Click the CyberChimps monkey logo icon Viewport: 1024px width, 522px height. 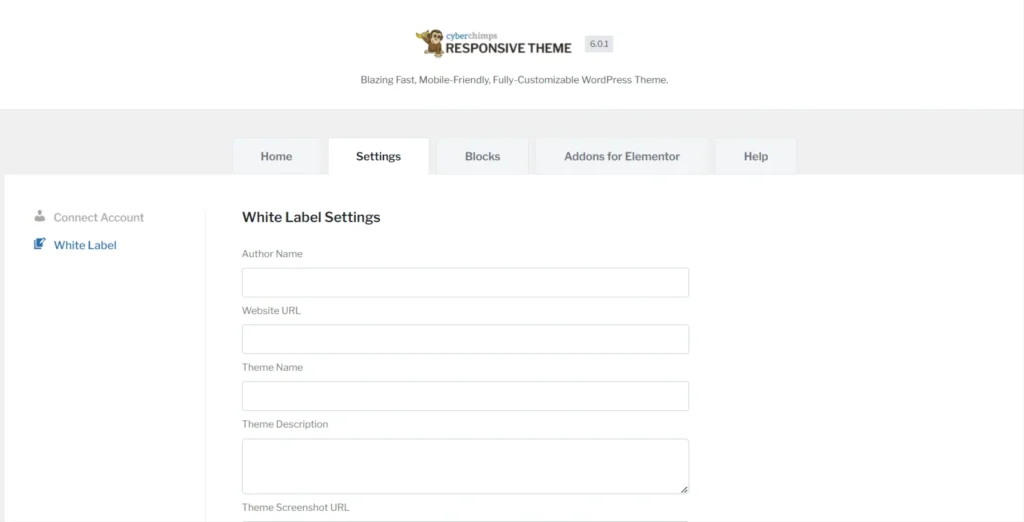coord(429,43)
